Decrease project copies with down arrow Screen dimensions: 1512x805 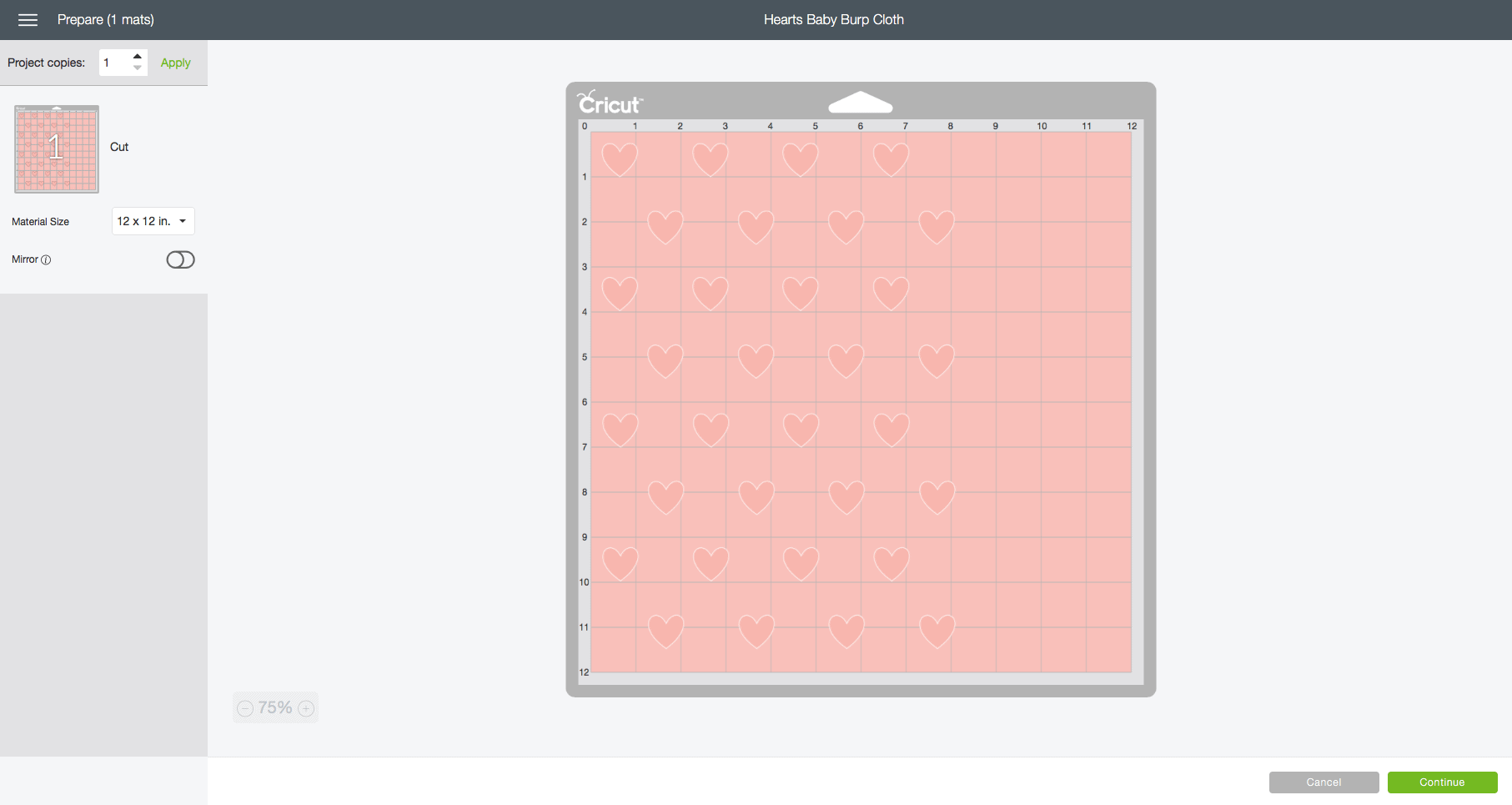[x=138, y=68]
